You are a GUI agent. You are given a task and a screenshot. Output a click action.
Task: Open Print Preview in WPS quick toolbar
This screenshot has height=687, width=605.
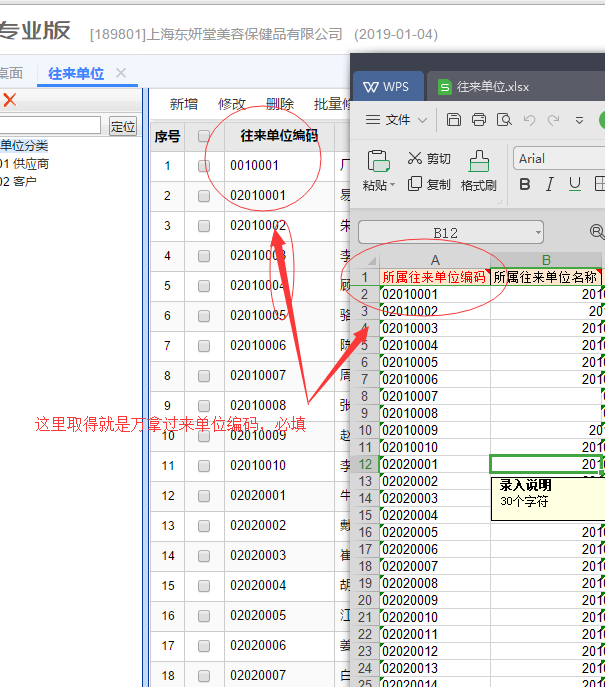coord(504,120)
